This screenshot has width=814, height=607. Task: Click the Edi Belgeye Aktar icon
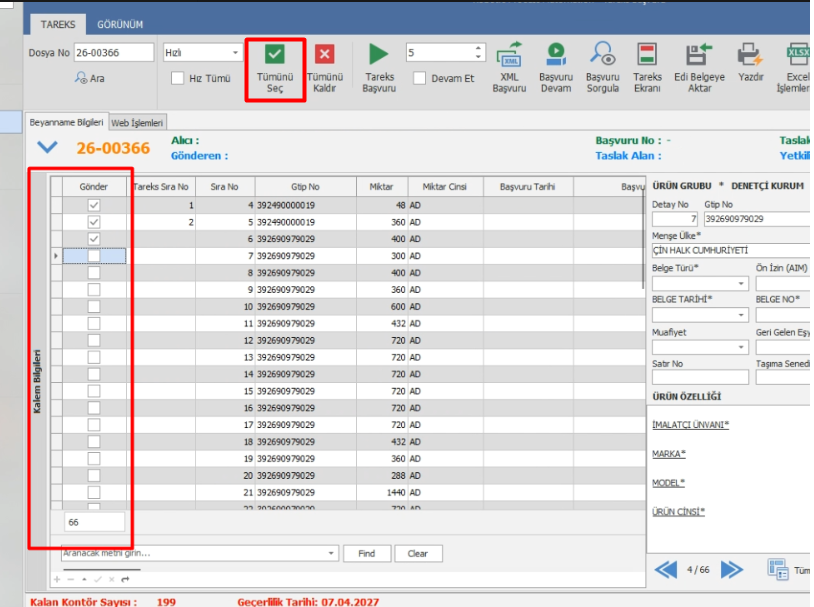(x=698, y=54)
